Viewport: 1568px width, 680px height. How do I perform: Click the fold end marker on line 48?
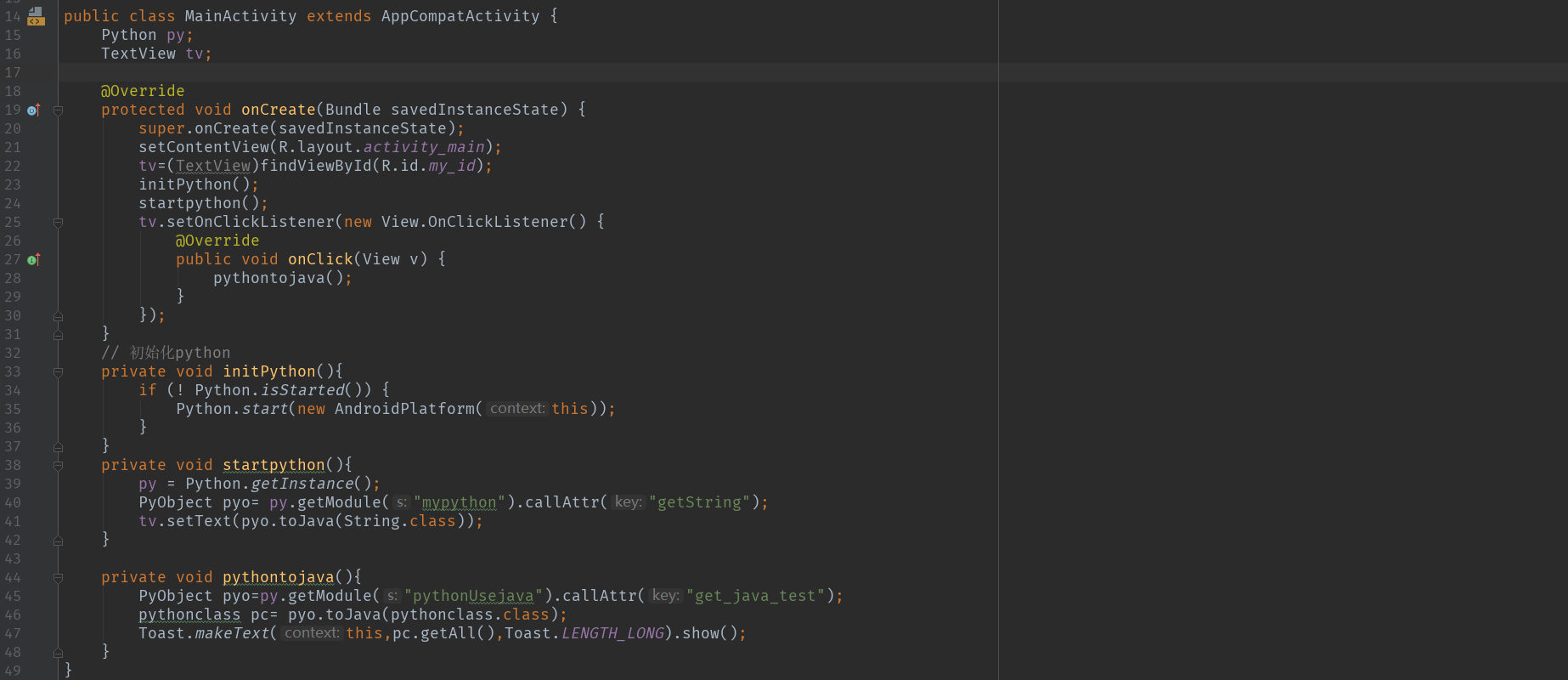[x=58, y=652]
